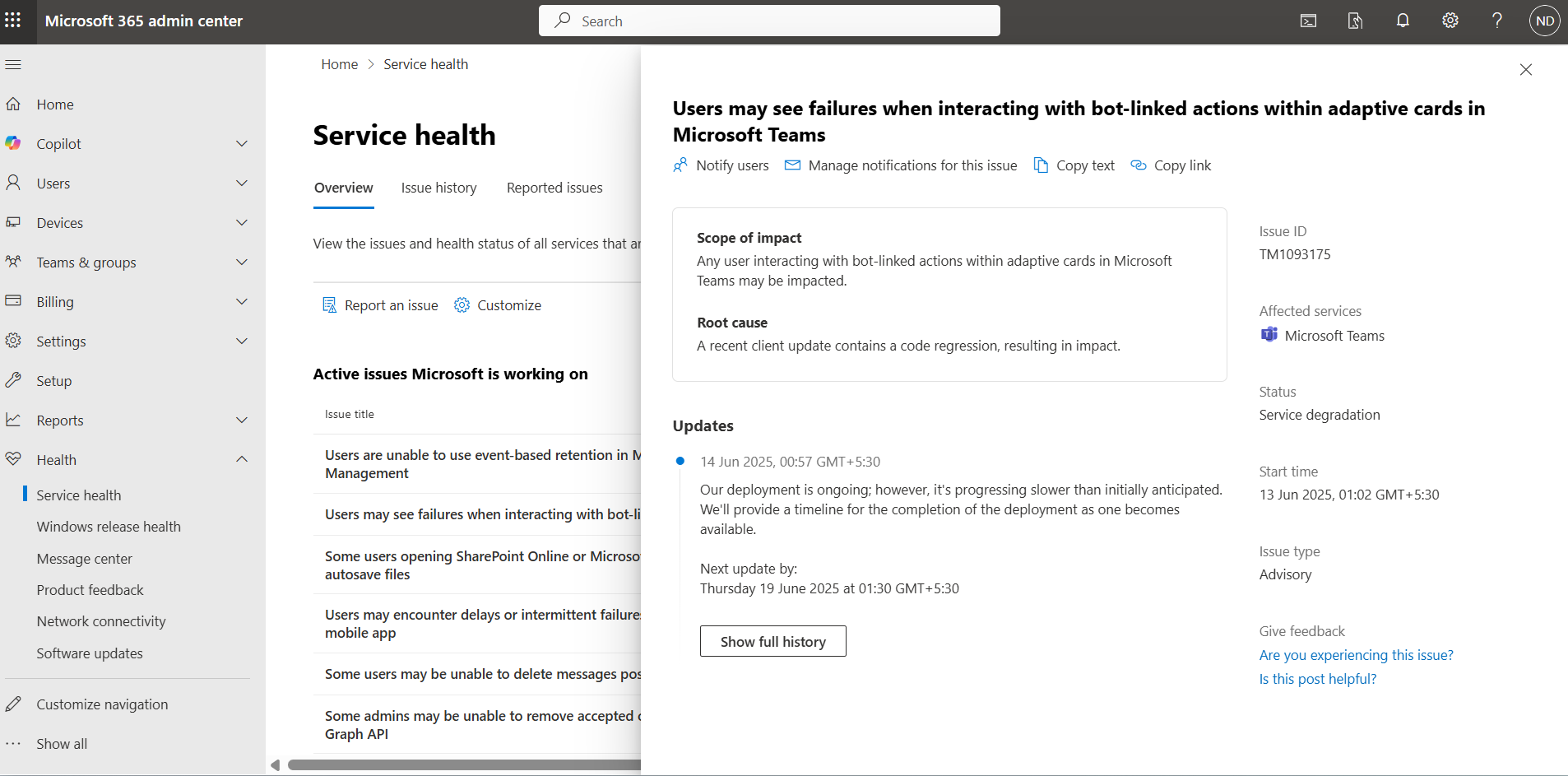
Task: Click the Report an issue icon
Action: coord(330,305)
